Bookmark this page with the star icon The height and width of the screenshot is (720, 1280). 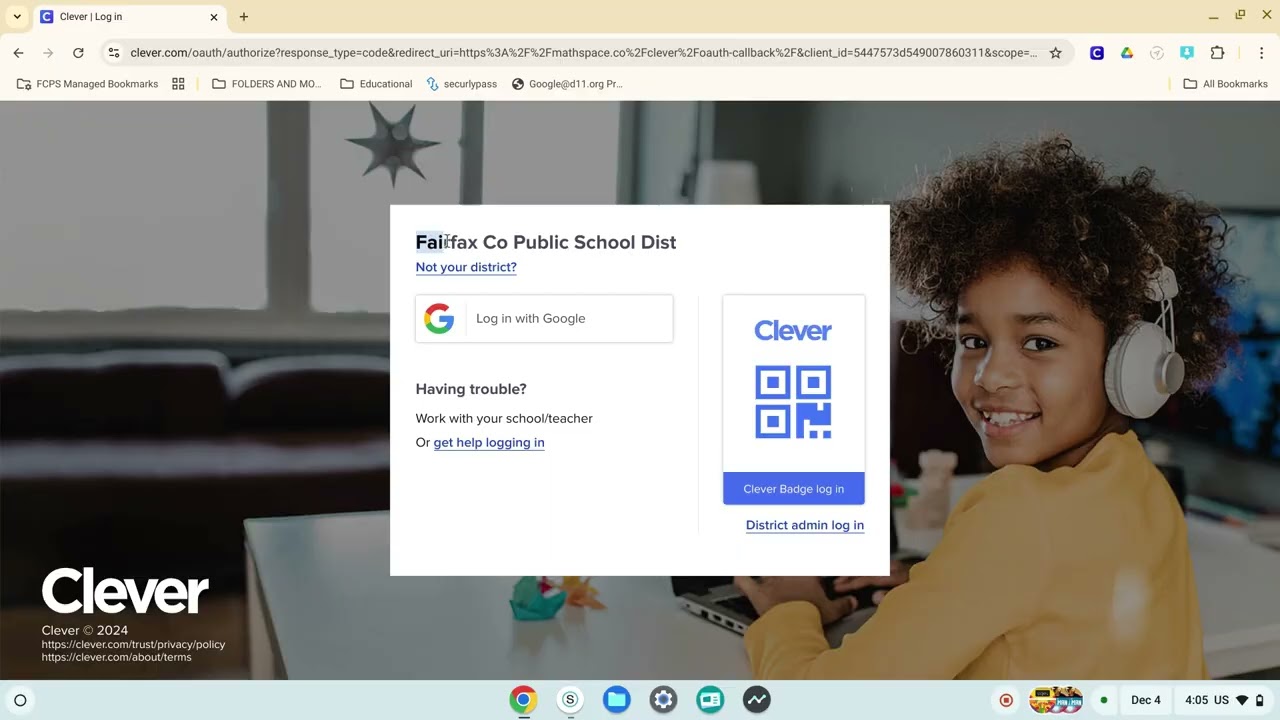(1055, 53)
